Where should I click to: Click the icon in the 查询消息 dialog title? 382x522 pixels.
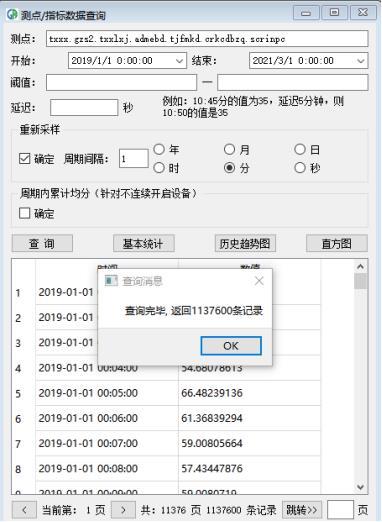[111, 281]
